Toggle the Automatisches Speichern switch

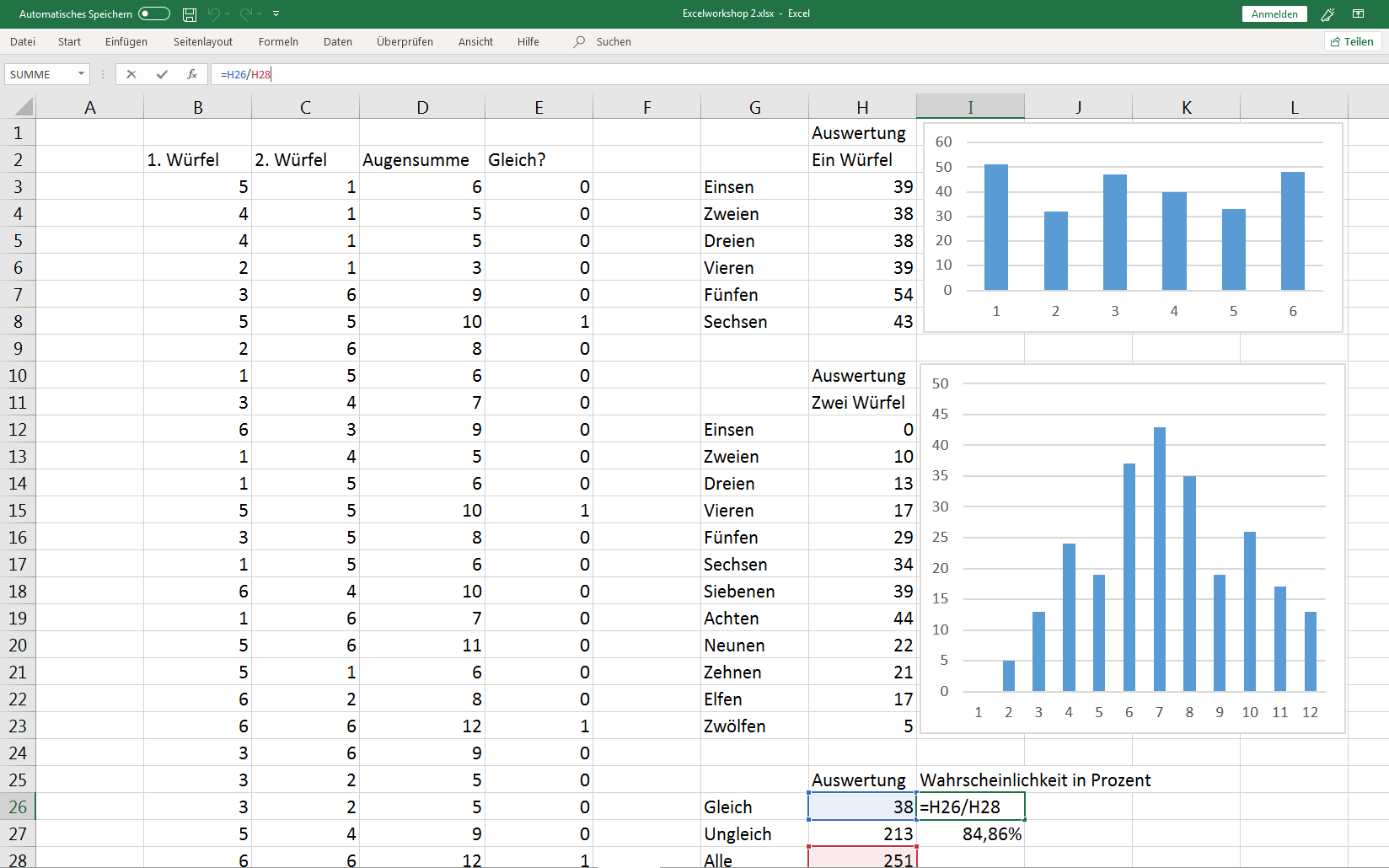154,13
